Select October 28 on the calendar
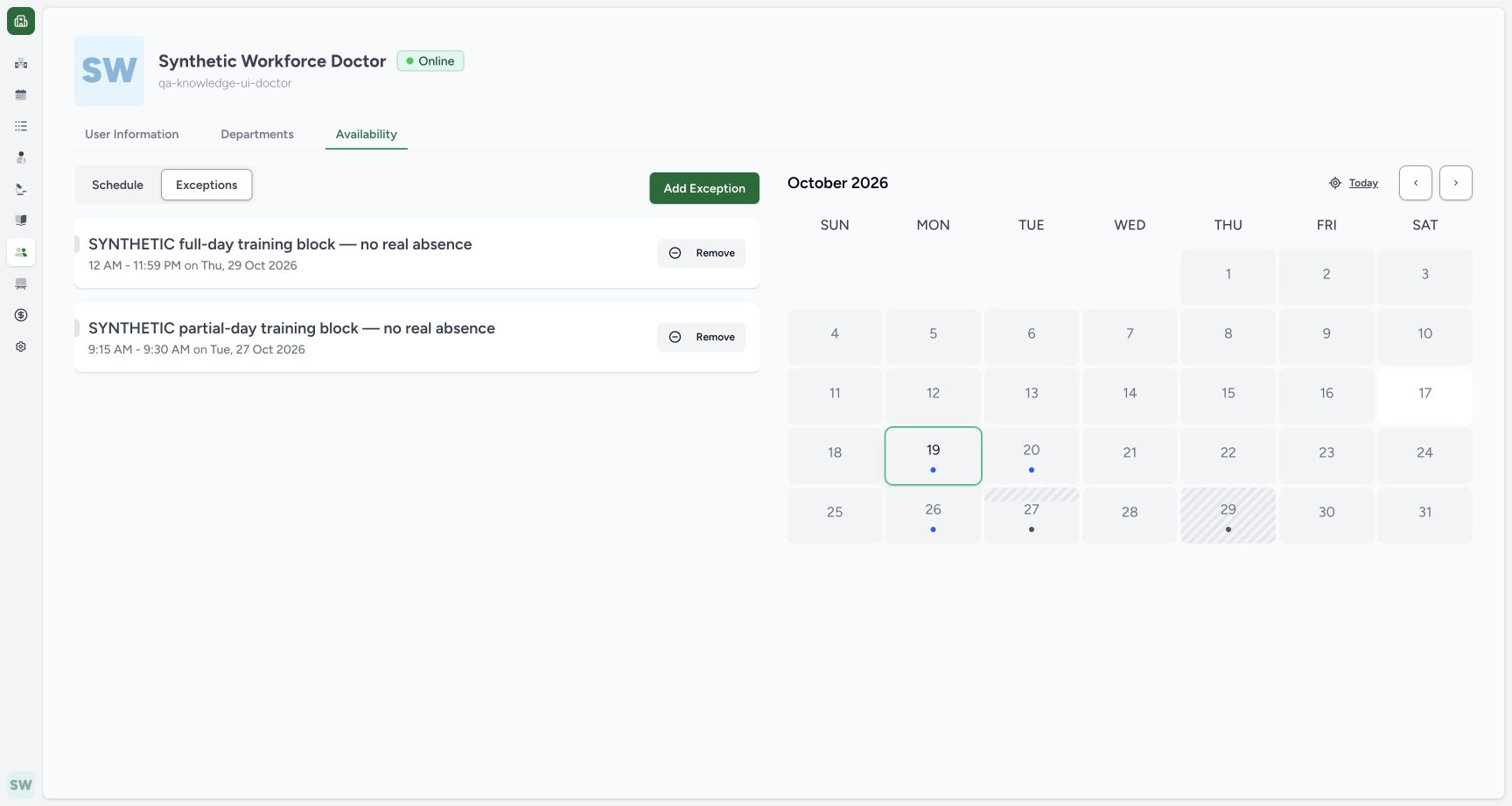Viewport: 1512px width, 806px height. [x=1130, y=515]
